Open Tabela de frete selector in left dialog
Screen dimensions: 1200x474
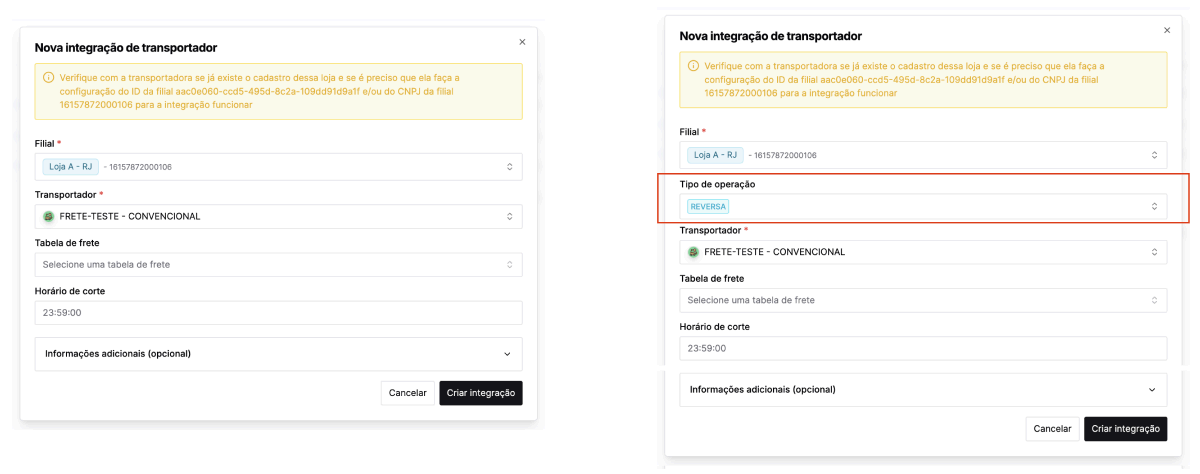pos(278,265)
